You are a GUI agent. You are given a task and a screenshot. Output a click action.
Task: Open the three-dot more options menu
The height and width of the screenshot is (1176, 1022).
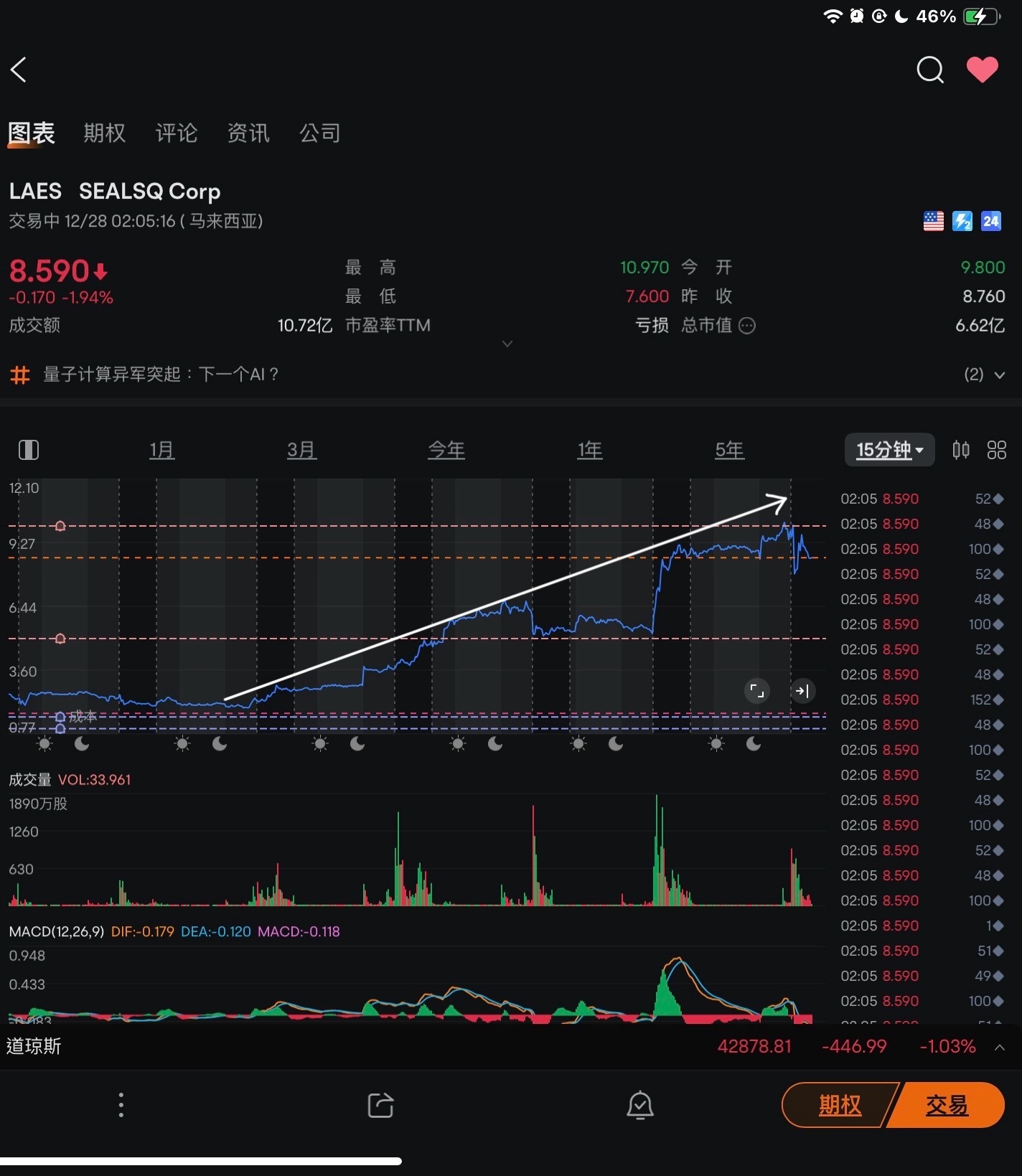(x=121, y=1105)
